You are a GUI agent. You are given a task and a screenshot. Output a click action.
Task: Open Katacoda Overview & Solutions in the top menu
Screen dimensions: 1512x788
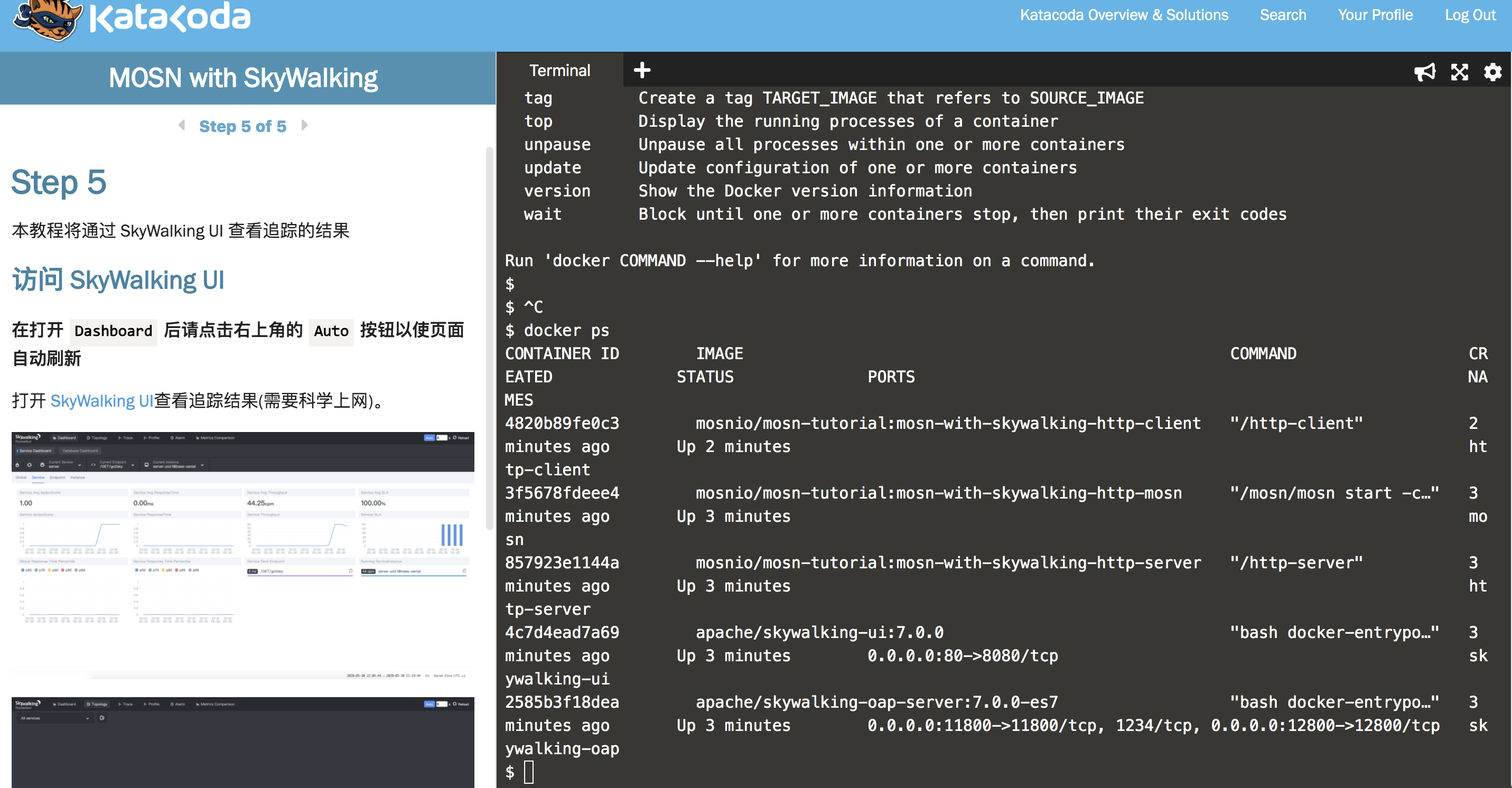click(1124, 15)
